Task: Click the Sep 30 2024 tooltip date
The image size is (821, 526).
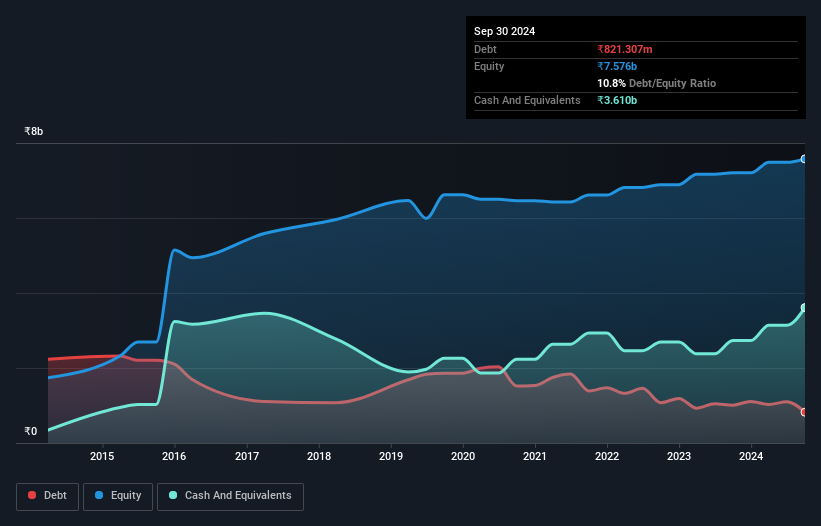Action: [504, 31]
